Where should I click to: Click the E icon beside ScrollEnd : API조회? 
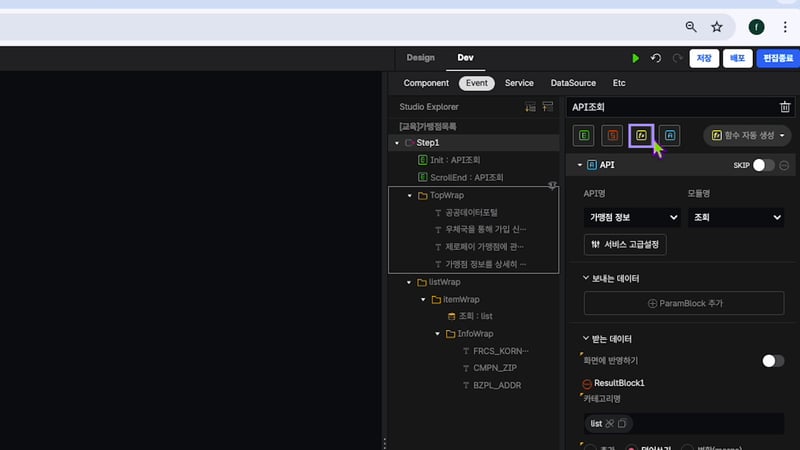pyautogui.click(x=422, y=177)
